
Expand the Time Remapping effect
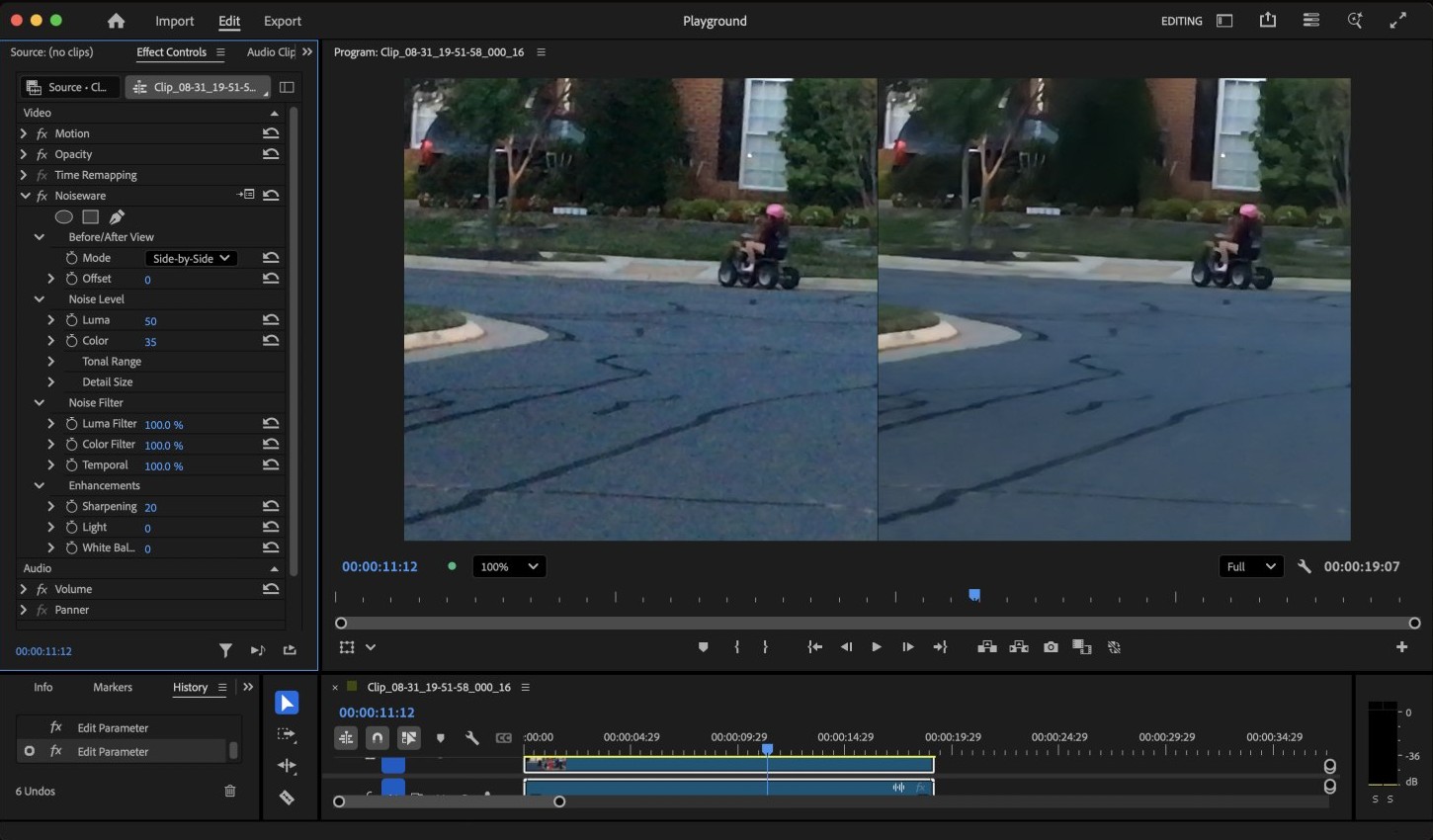24,175
